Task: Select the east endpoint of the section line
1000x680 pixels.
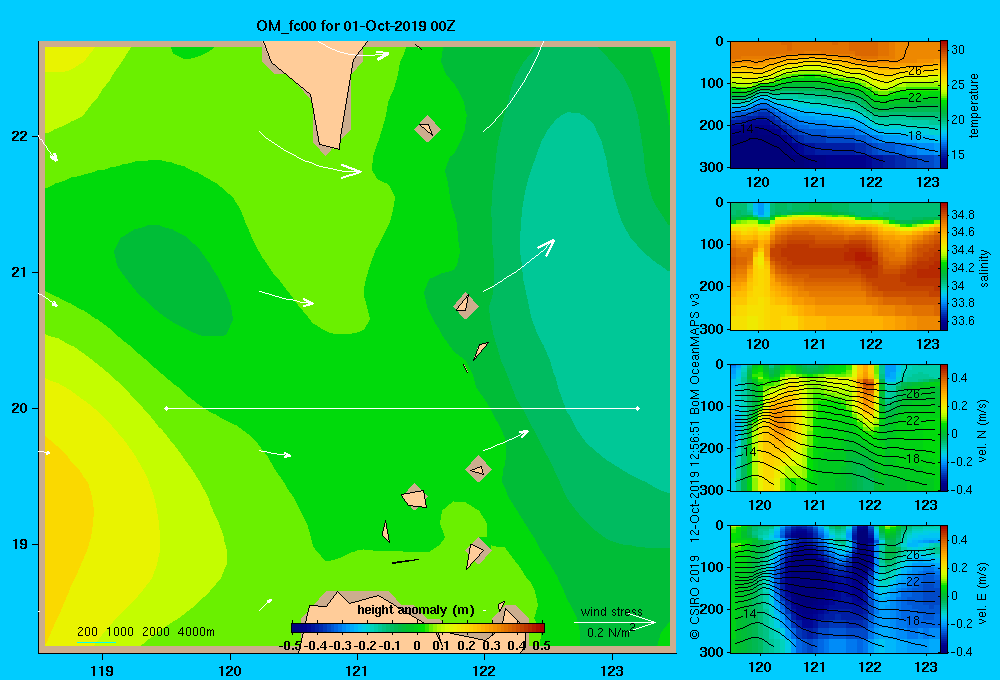Action: 638,408
